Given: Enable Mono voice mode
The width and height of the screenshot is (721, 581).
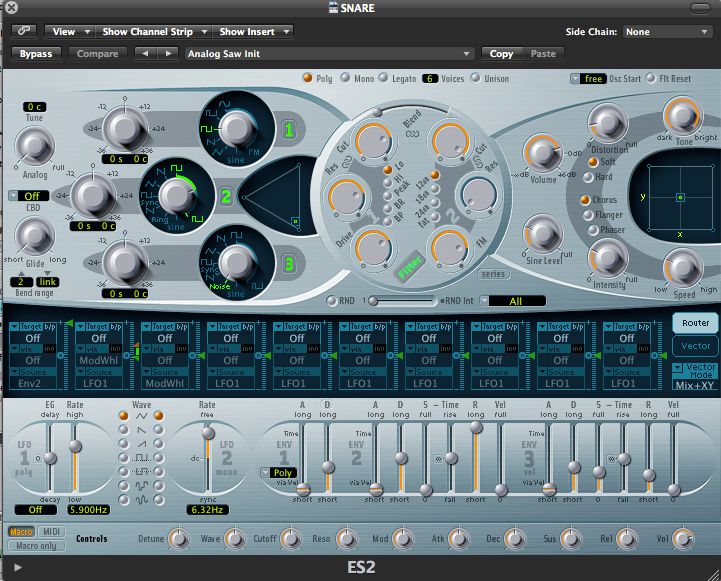Looking at the screenshot, I should point(345,78).
